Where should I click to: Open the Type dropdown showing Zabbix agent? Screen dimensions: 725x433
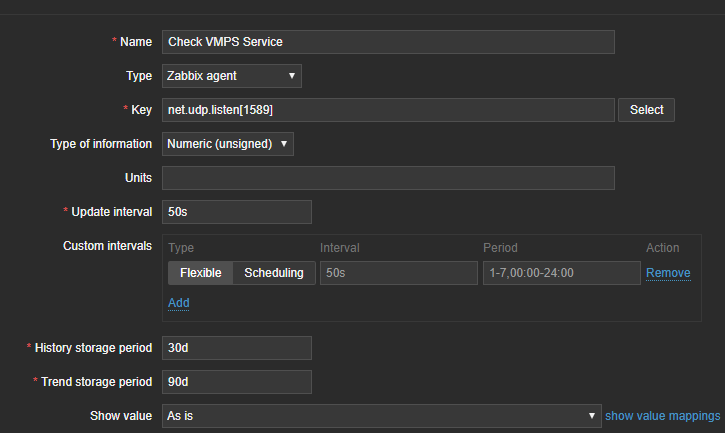[231, 75]
